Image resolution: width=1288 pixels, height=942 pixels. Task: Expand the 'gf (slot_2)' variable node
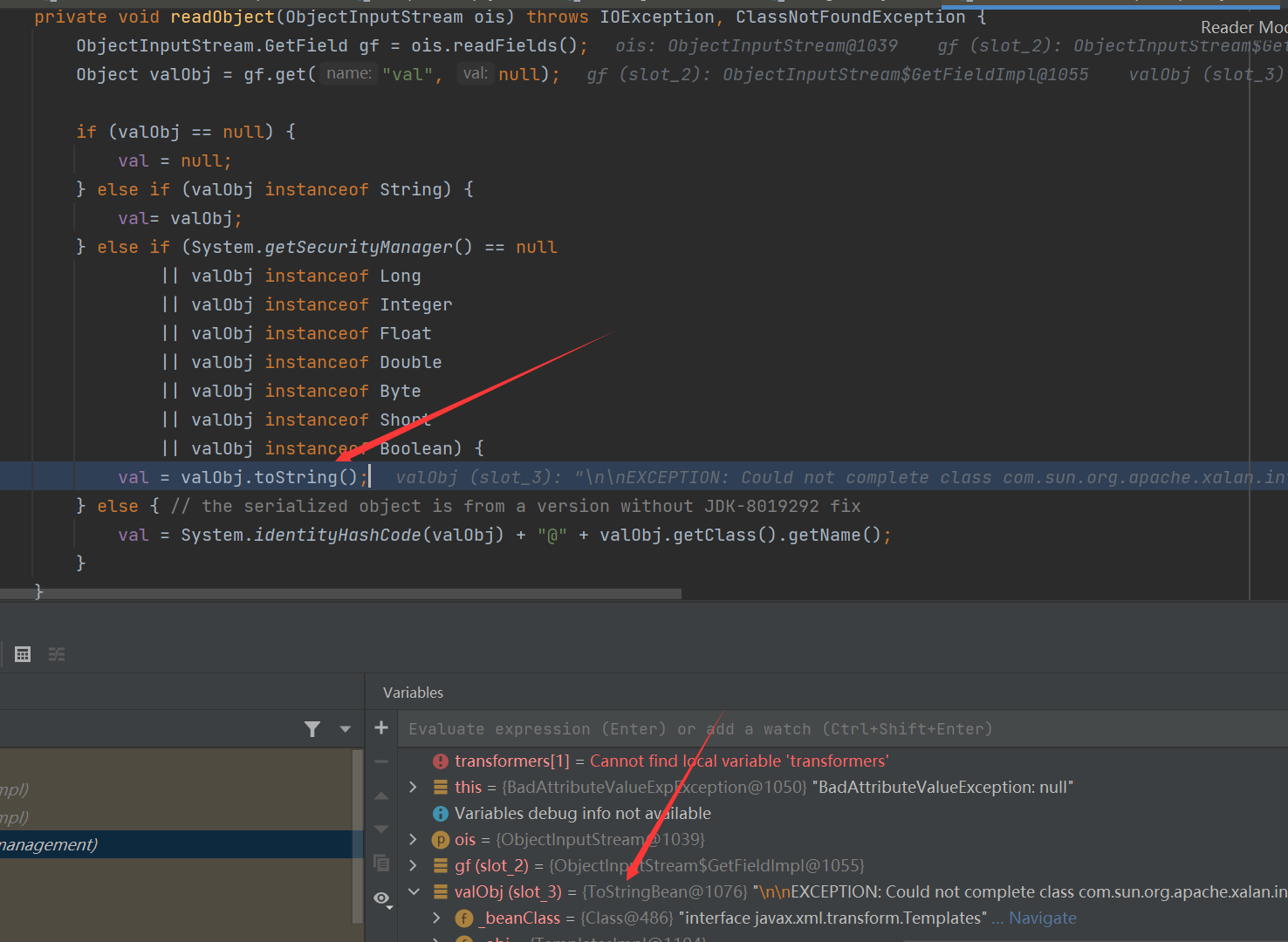point(414,865)
